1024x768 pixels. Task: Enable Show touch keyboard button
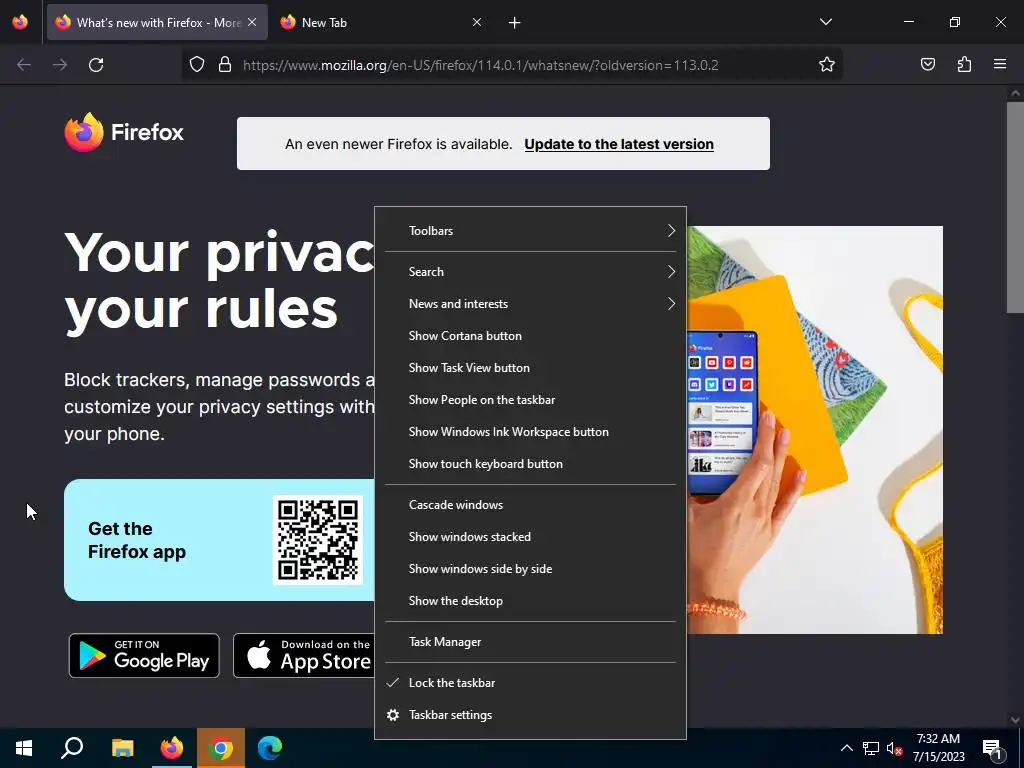[x=530, y=464]
